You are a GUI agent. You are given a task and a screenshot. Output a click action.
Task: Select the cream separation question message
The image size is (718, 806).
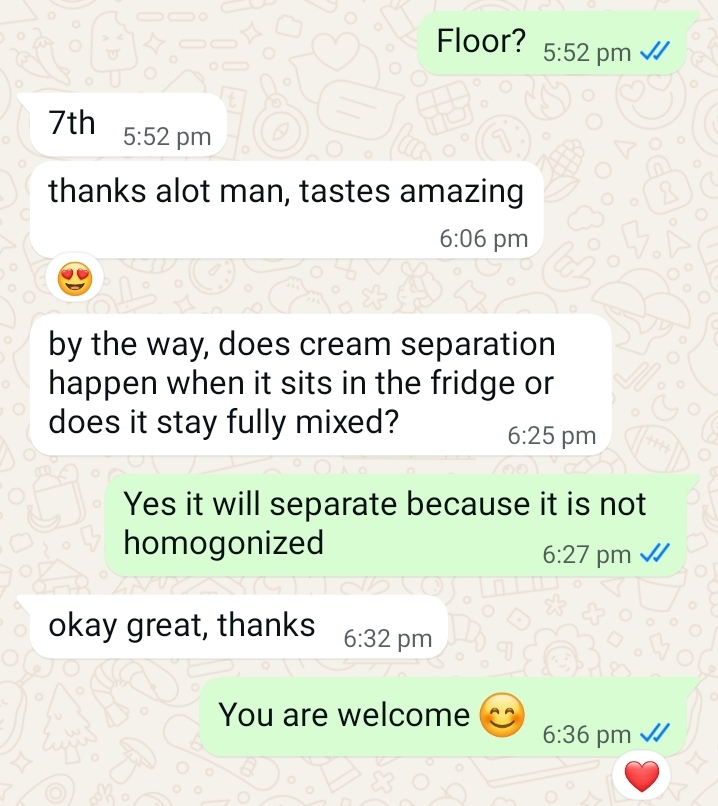[321, 385]
